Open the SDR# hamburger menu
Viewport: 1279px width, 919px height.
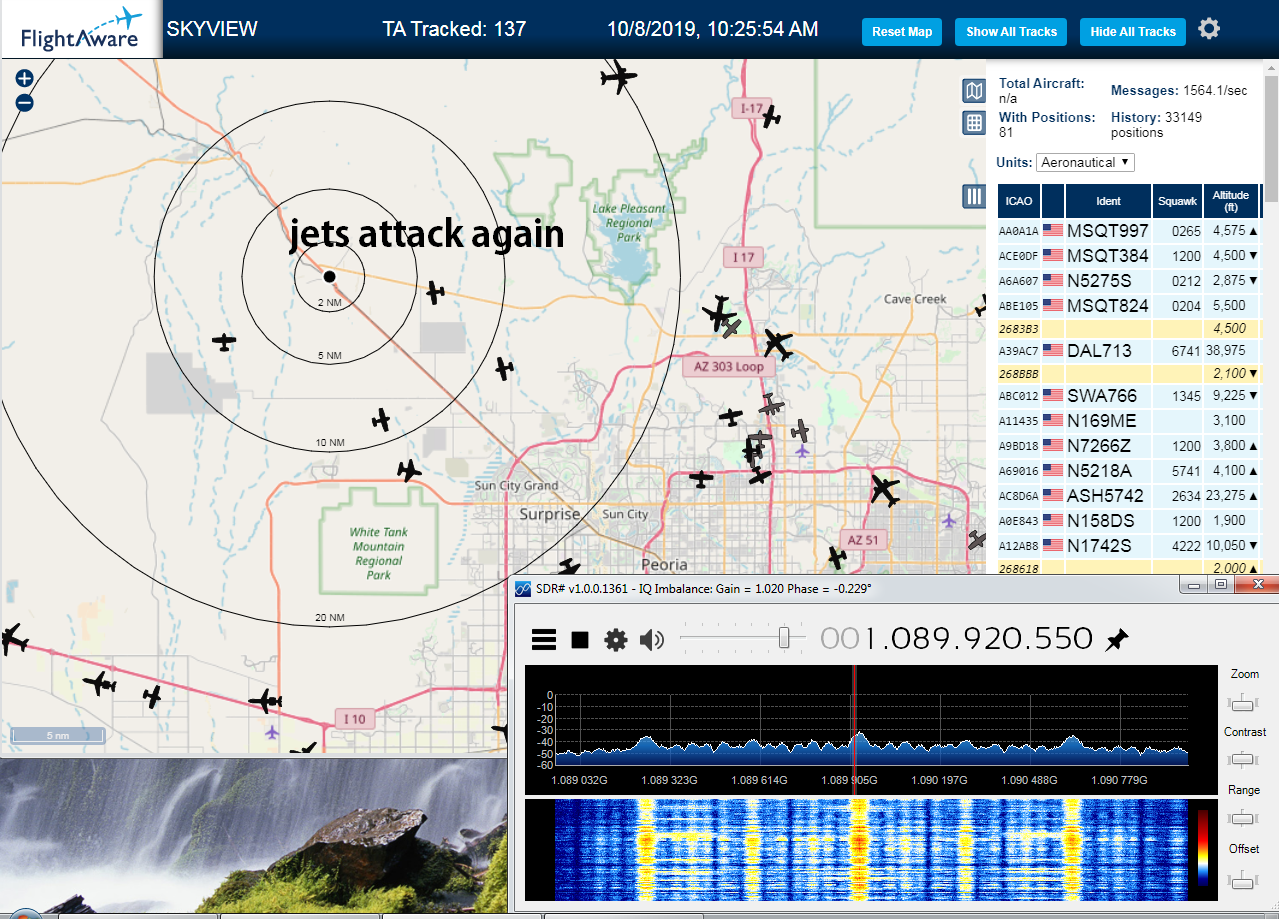pyautogui.click(x=543, y=640)
